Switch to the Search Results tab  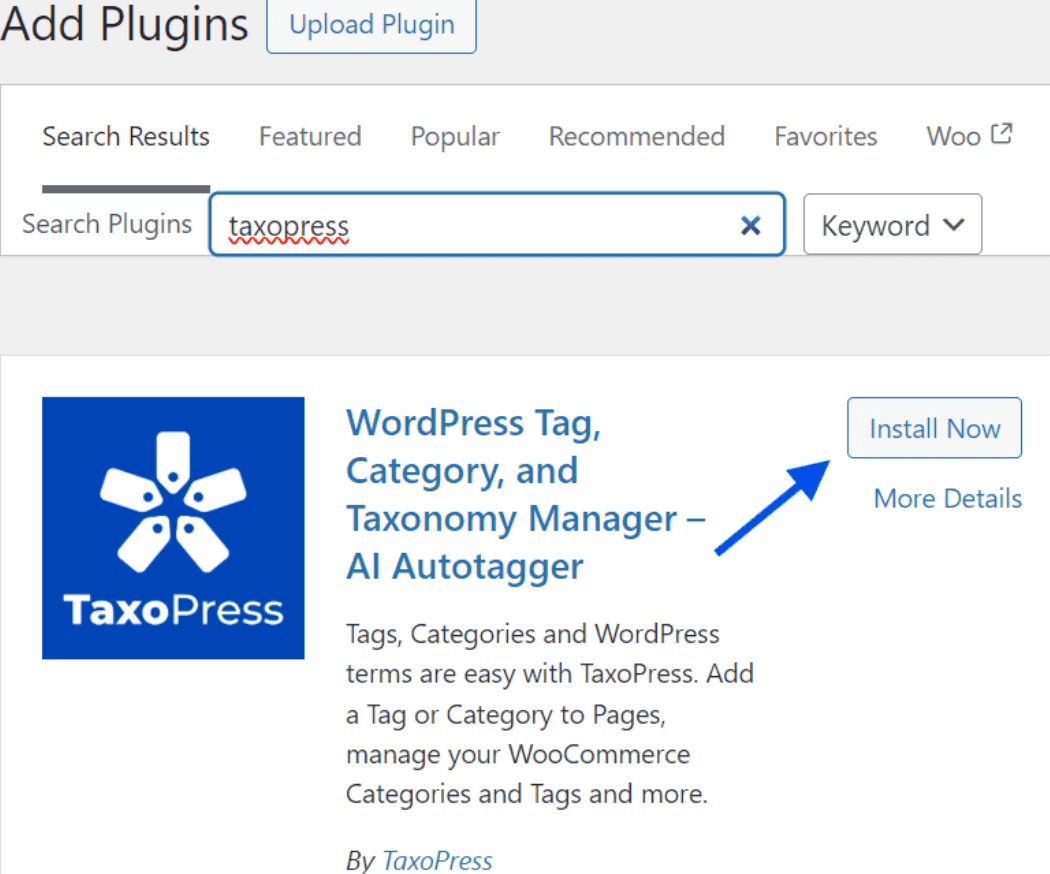point(126,137)
